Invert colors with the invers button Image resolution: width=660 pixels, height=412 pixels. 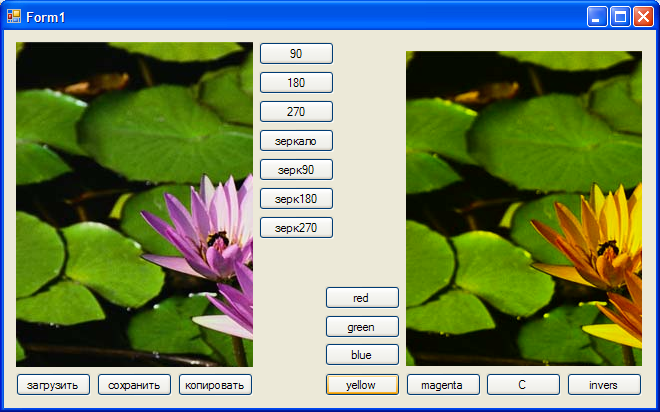click(603, 384)
